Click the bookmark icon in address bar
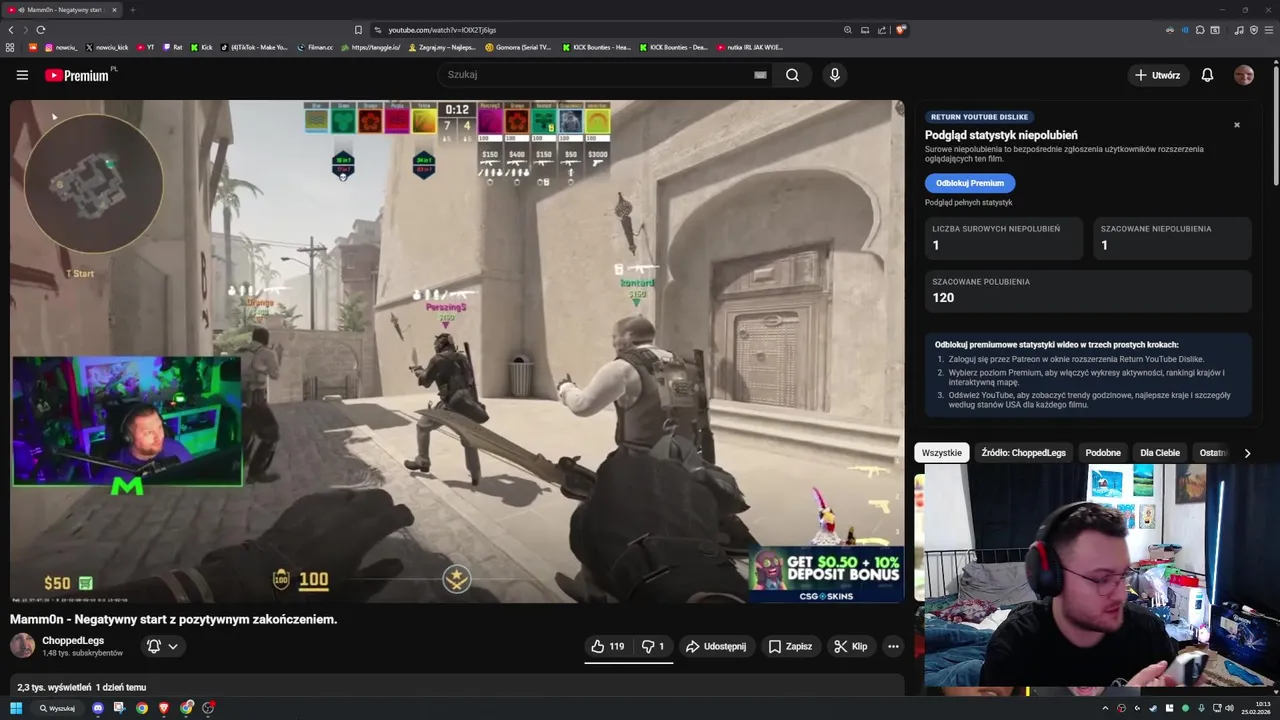 click(358, 30)
